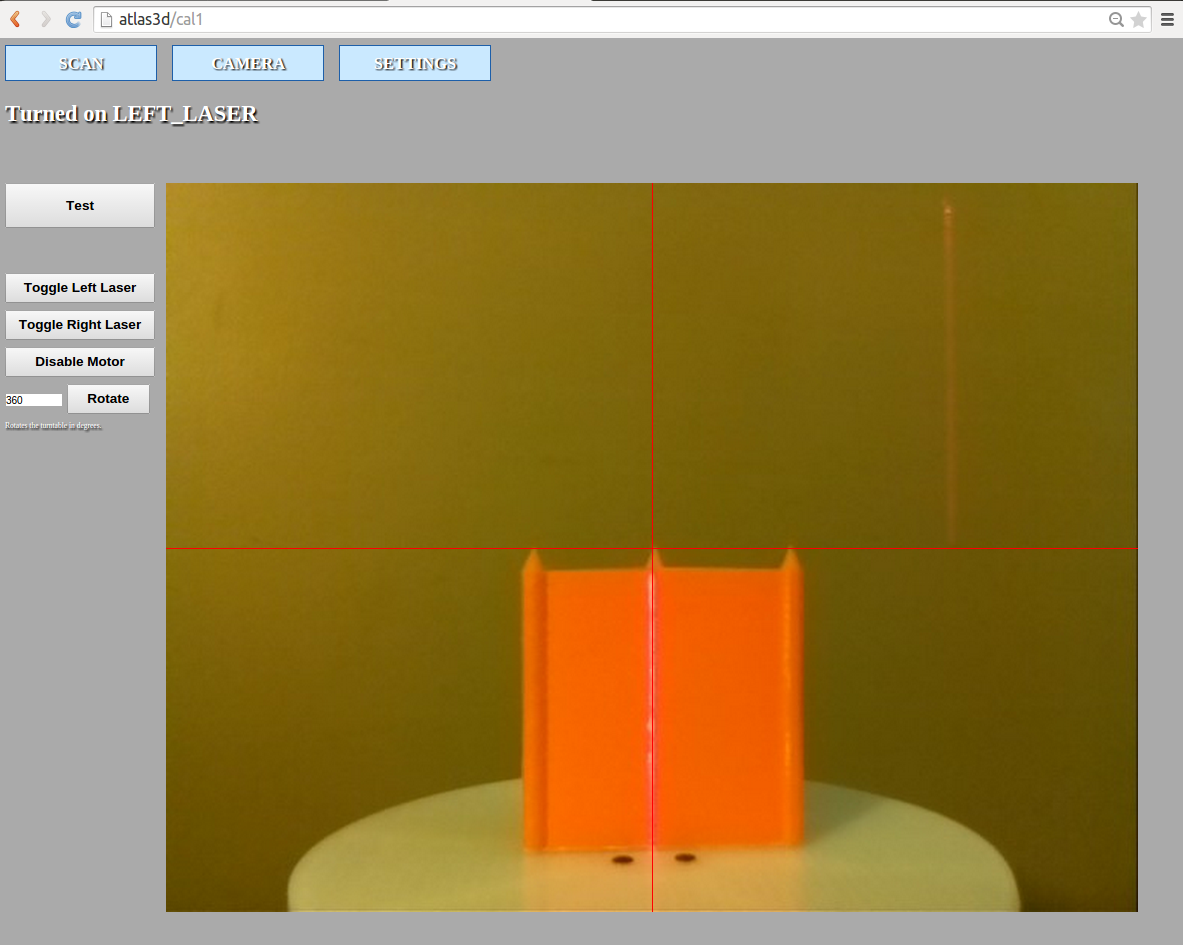The image size is (1183, 945).
Task: Toggle the right laser
Action: tap(80, 325)
